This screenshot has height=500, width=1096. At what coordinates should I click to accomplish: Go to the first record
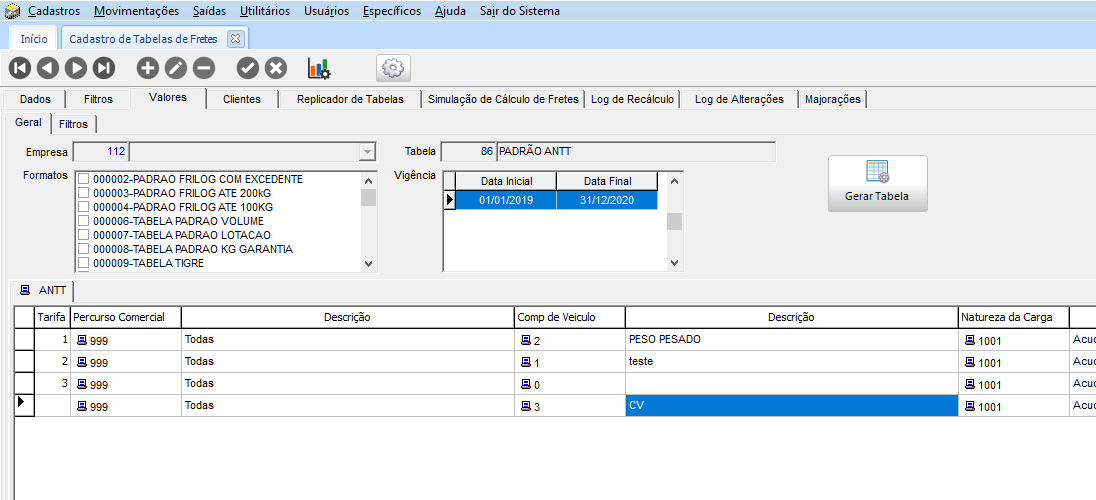pyautogui.click(x=20, y=68)
